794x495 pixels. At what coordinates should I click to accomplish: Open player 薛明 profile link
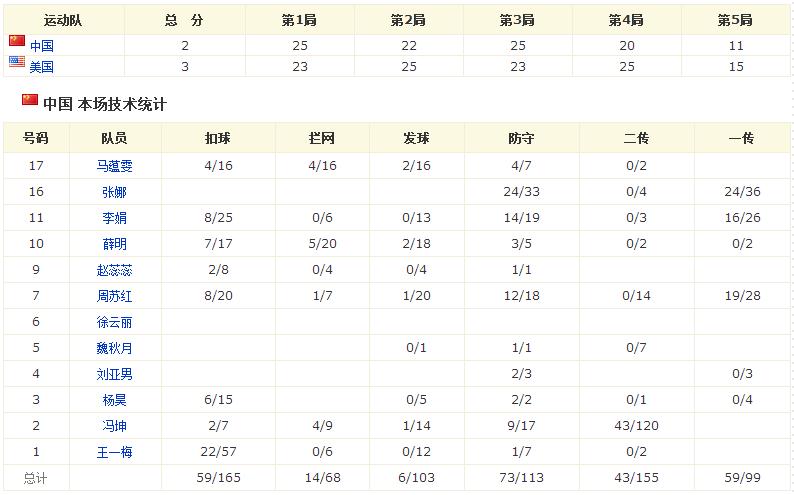pos(114,244)
